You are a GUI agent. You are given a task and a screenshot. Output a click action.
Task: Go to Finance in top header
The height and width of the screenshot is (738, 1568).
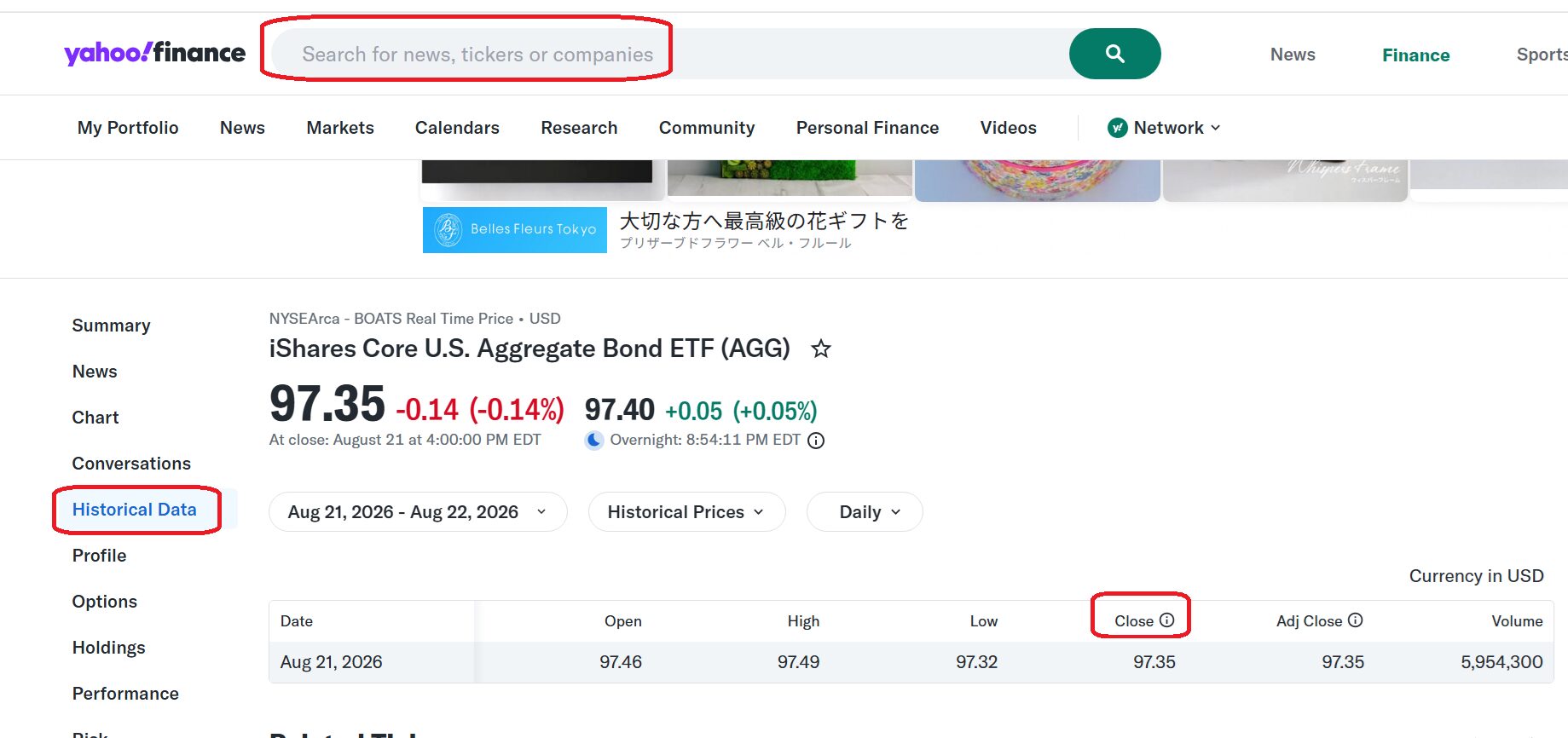1415,55
